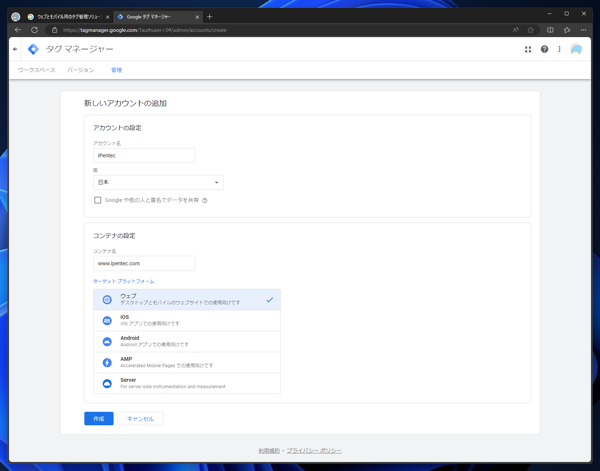Click the iOS platform icon

point(107,321)
